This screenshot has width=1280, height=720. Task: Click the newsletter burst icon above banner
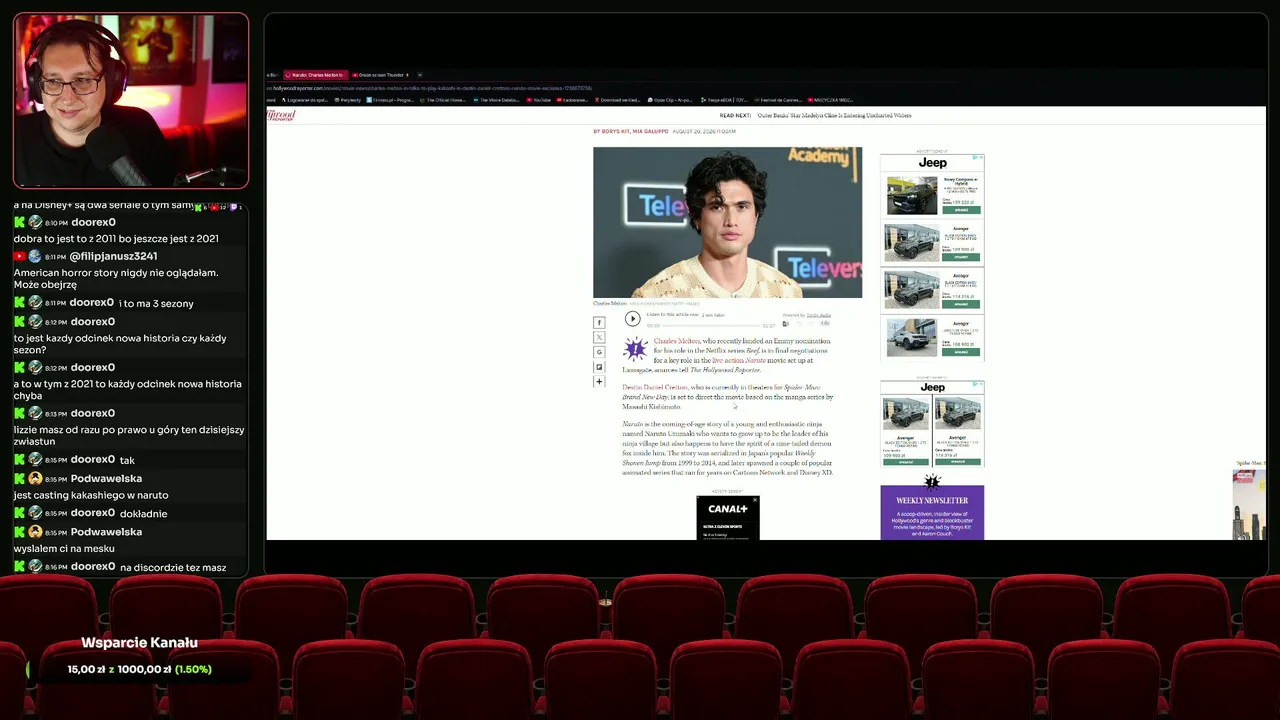tap(932, 481)
